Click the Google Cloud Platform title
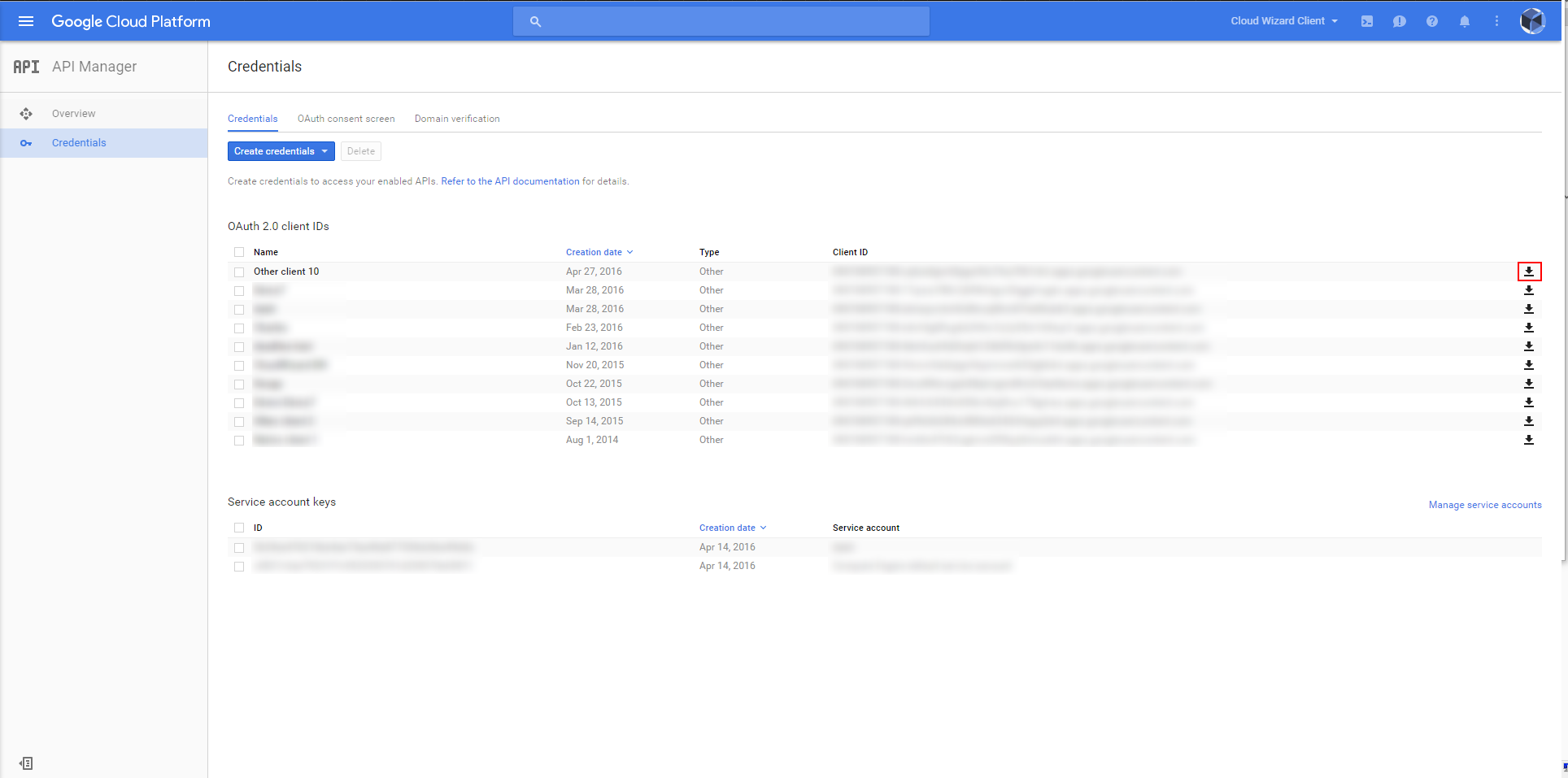 [x=131, y=21]
